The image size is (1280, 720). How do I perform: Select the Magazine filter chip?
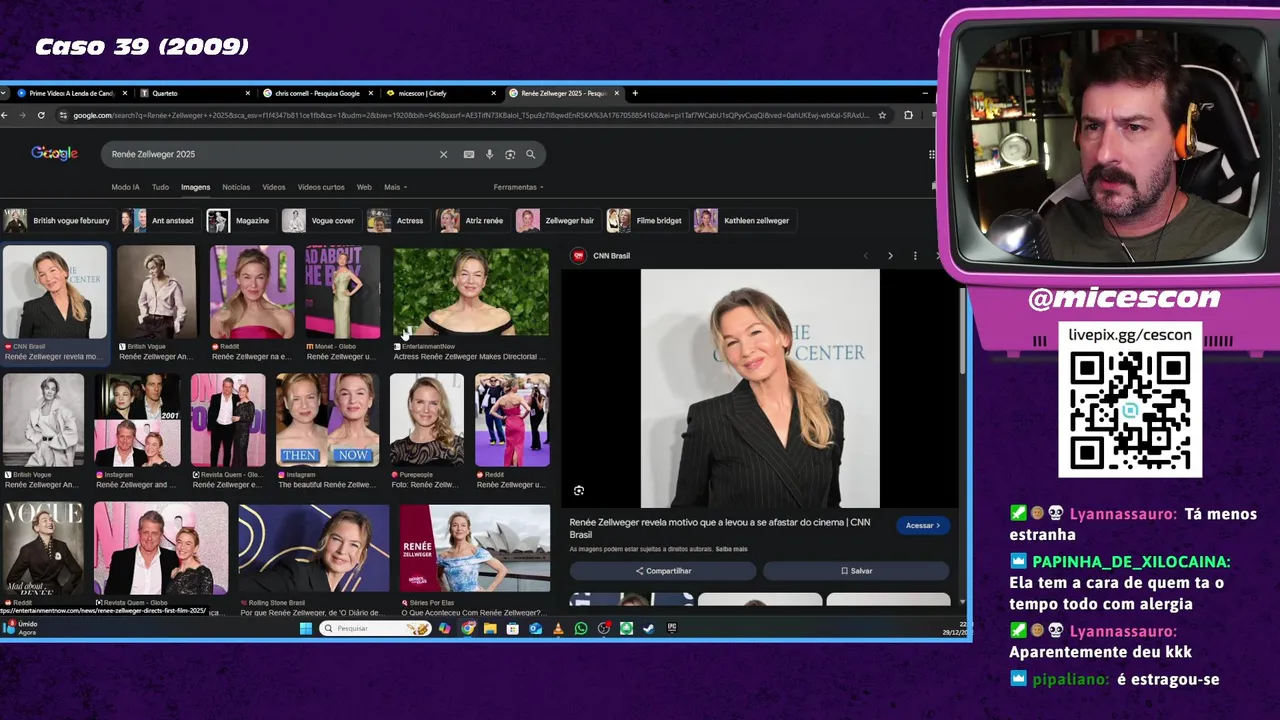click(239, 221)
